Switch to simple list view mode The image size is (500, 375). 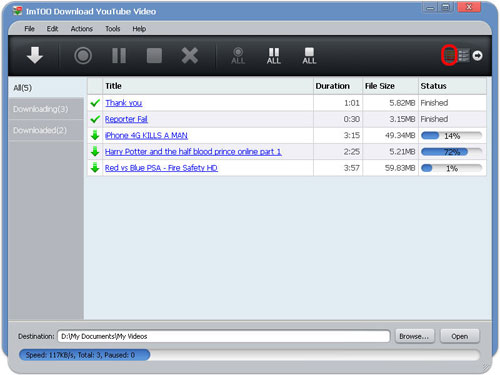click(x=449, y=55)
